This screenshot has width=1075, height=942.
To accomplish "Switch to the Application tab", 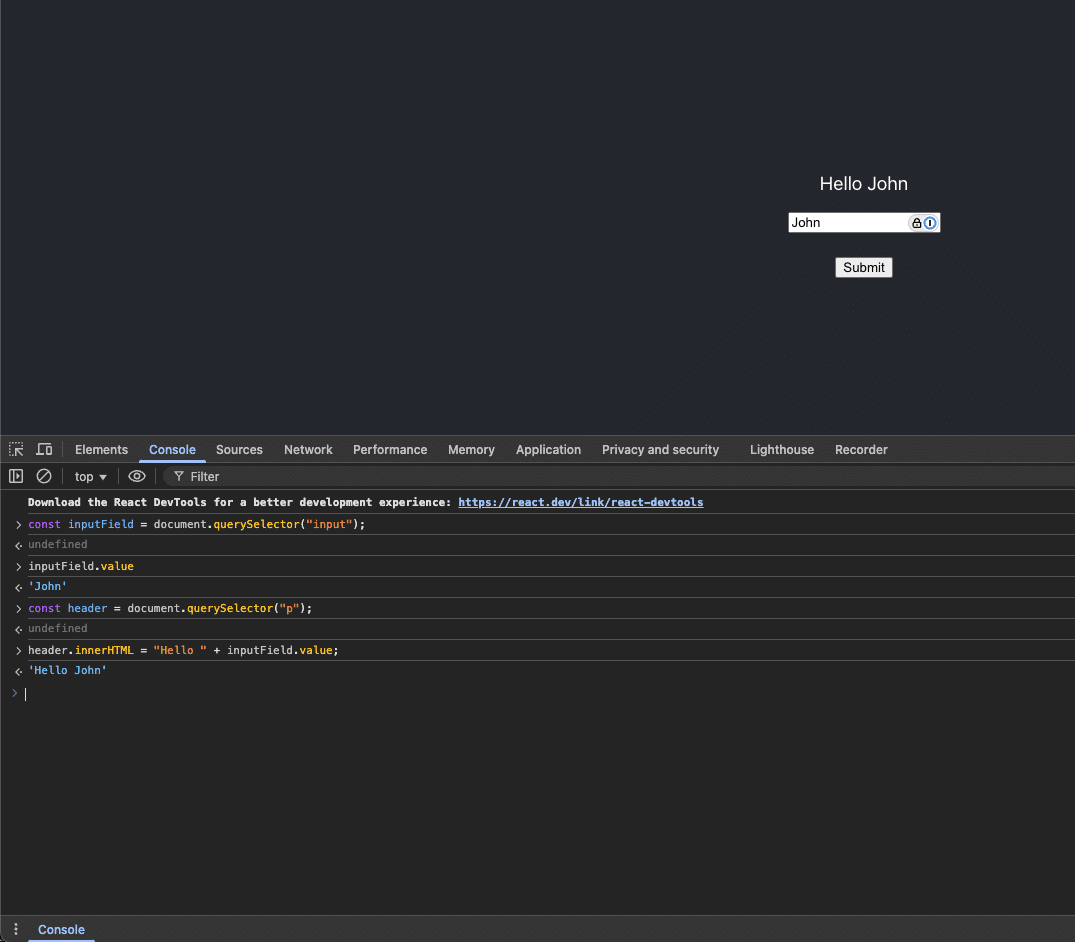I will click(x=548, y=449).
